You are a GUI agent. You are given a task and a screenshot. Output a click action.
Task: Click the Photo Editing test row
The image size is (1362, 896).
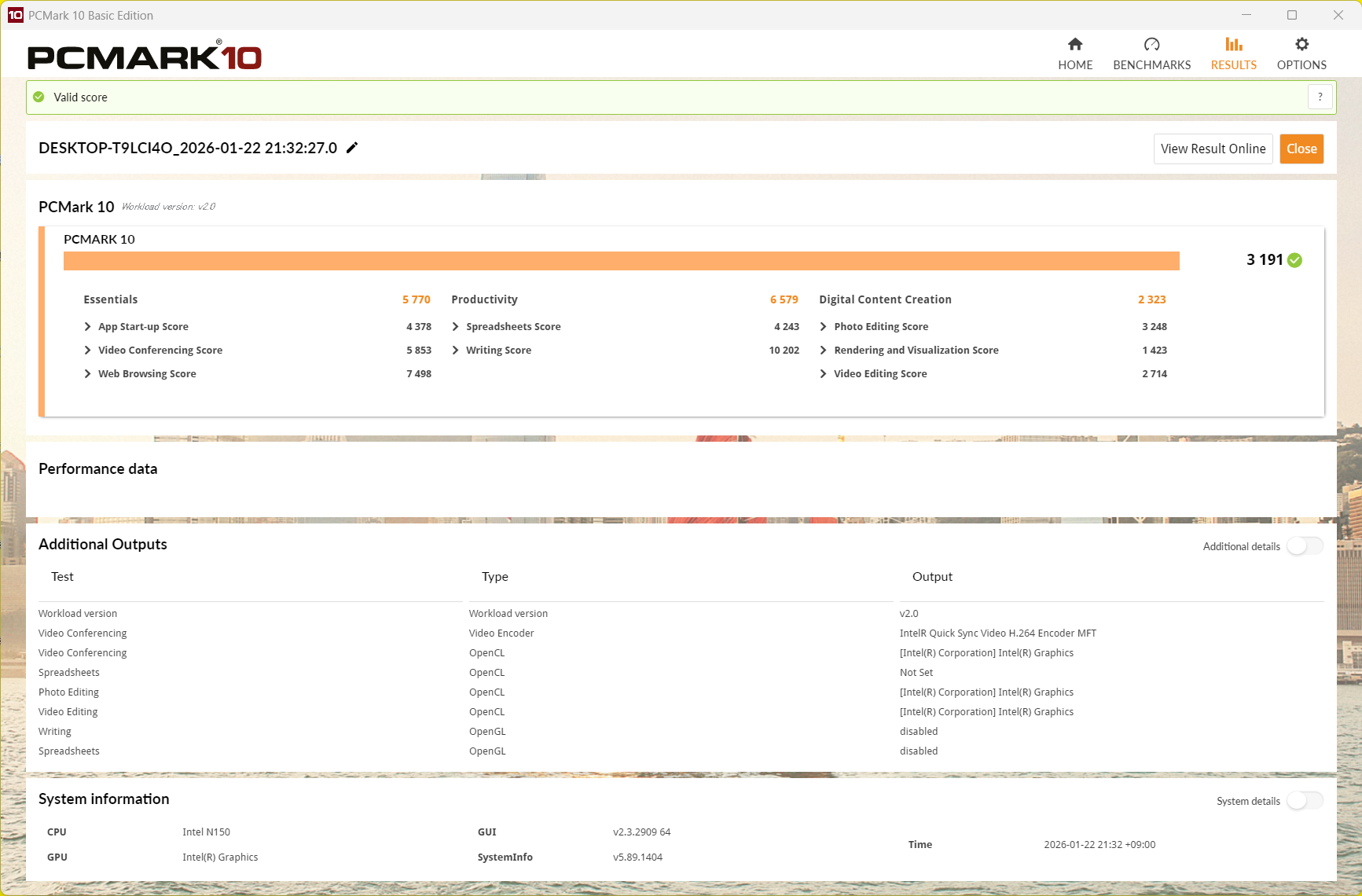(68, 692)
